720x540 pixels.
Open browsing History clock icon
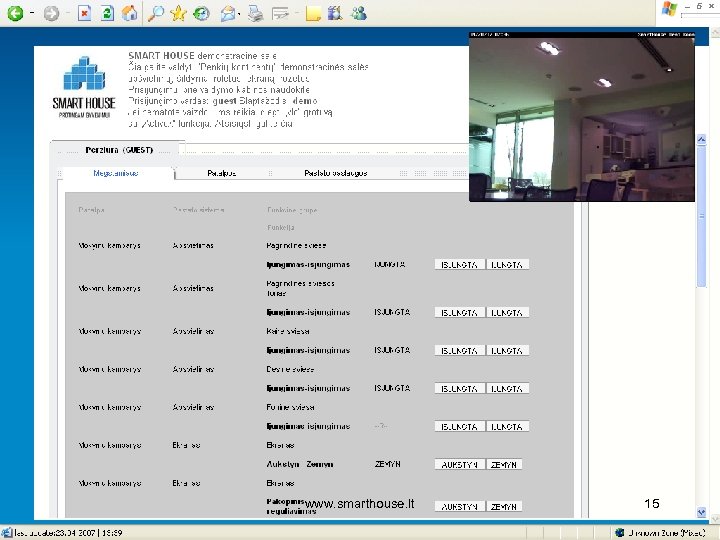coord(201,13)
